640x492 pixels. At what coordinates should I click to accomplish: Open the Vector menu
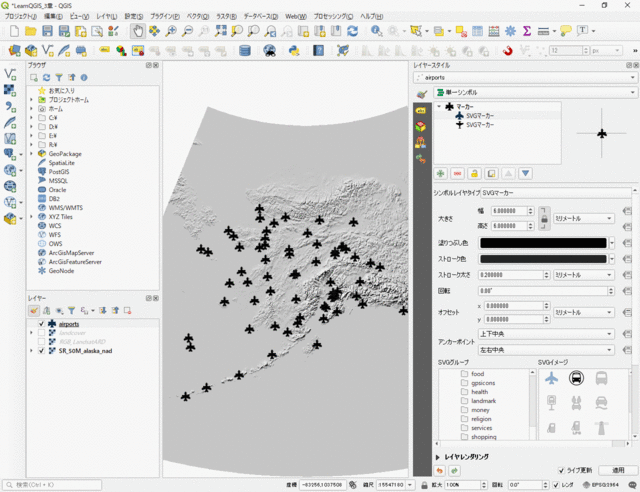(x=198, y=16)
